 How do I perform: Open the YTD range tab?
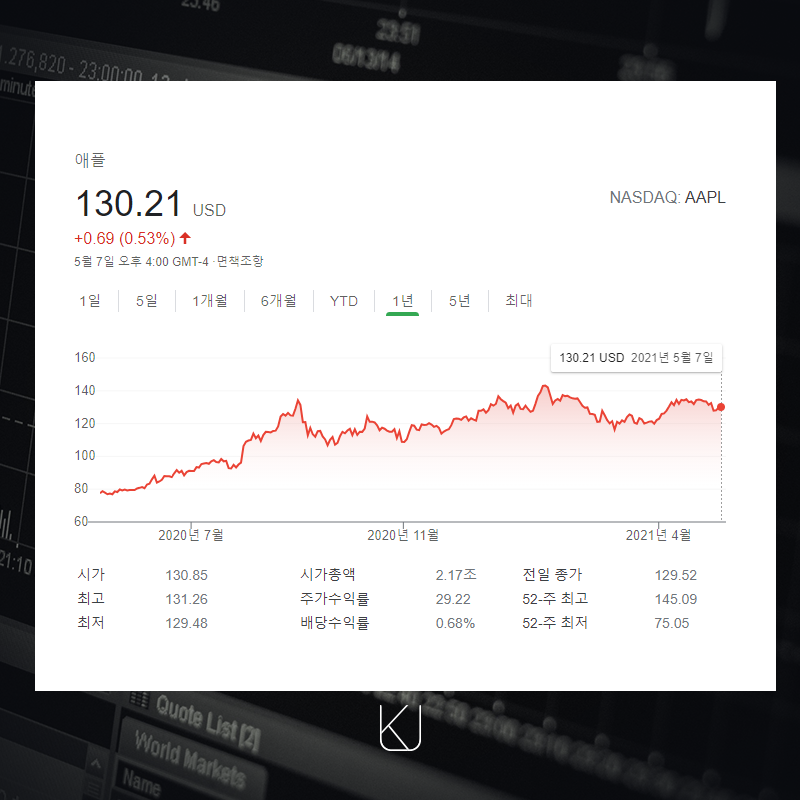344,301
